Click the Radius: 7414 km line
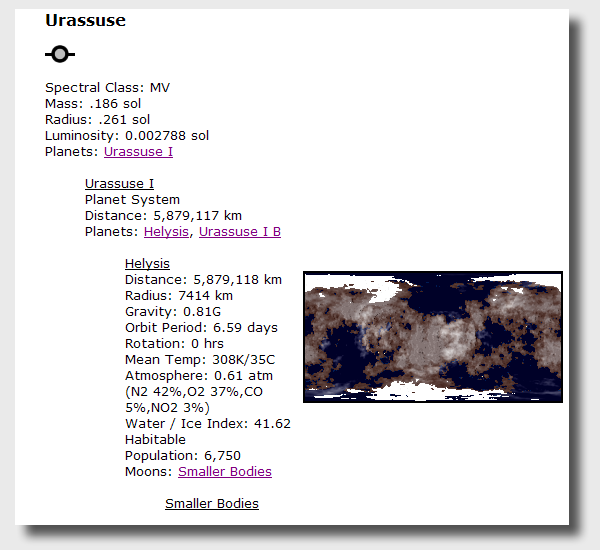Viewport: 600px width, 550px height. [x=179, y=296]
